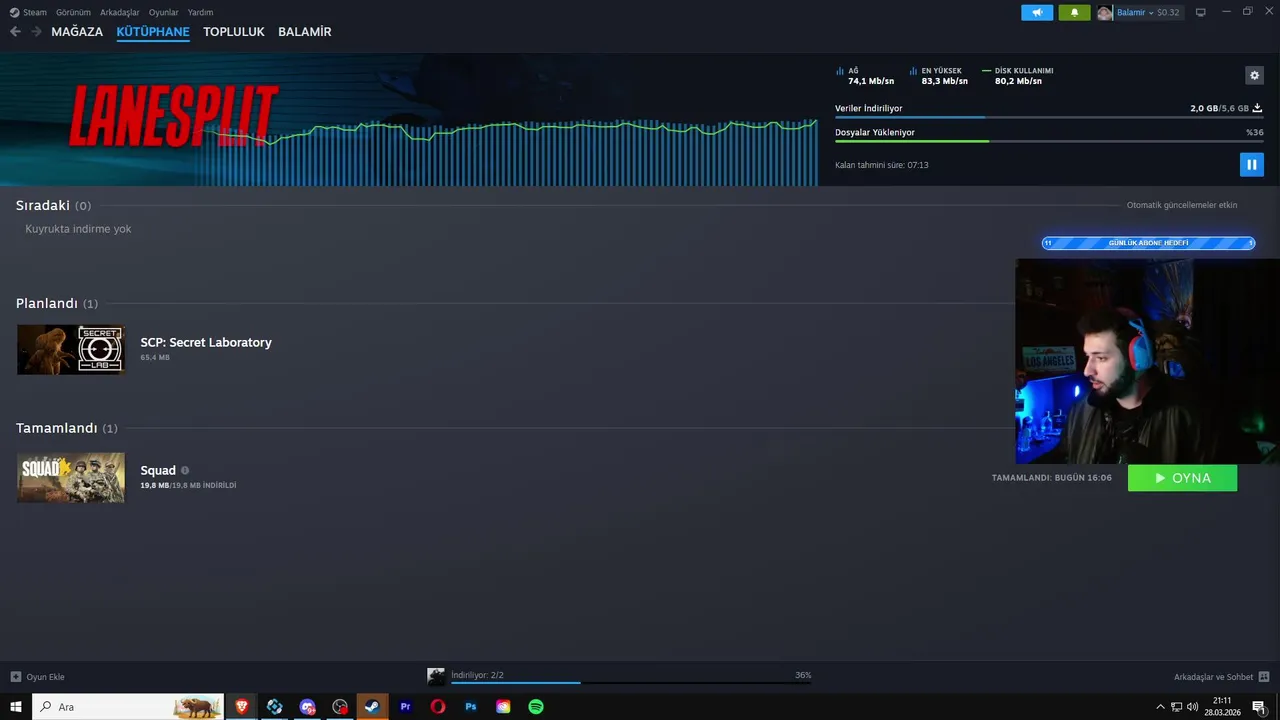This screenshot has width=1280, height=720.
Task: Open the Squad game thumbnail
Action: [x=71, y=477]
